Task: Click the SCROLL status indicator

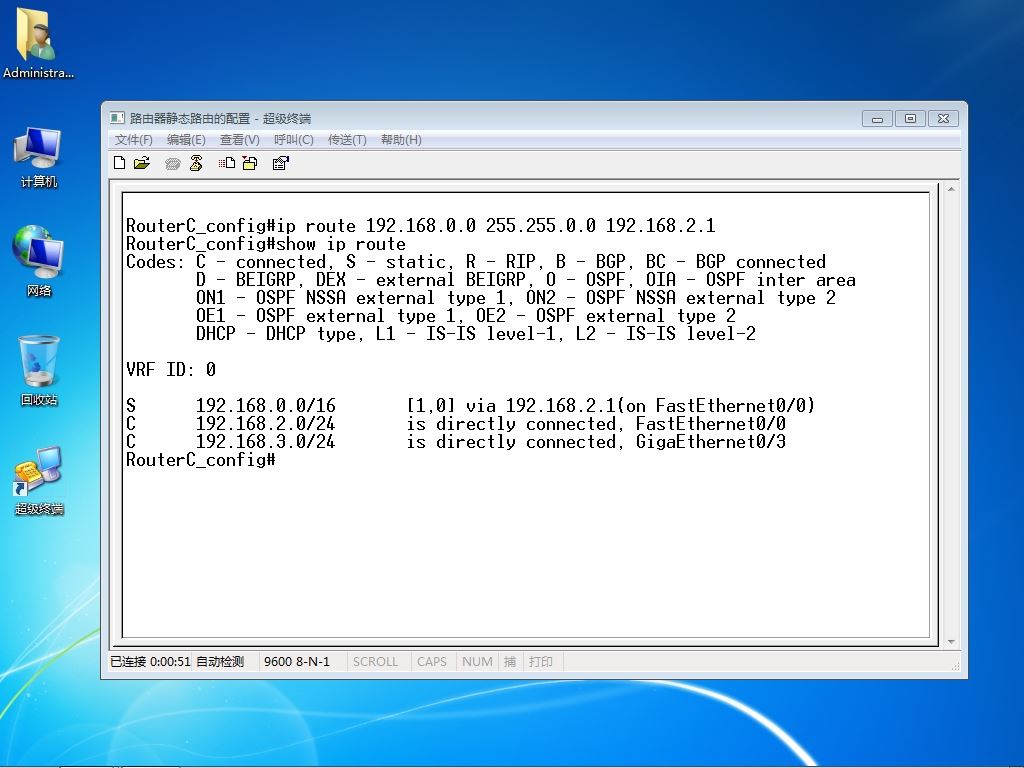Action: [x=376, y=662]
